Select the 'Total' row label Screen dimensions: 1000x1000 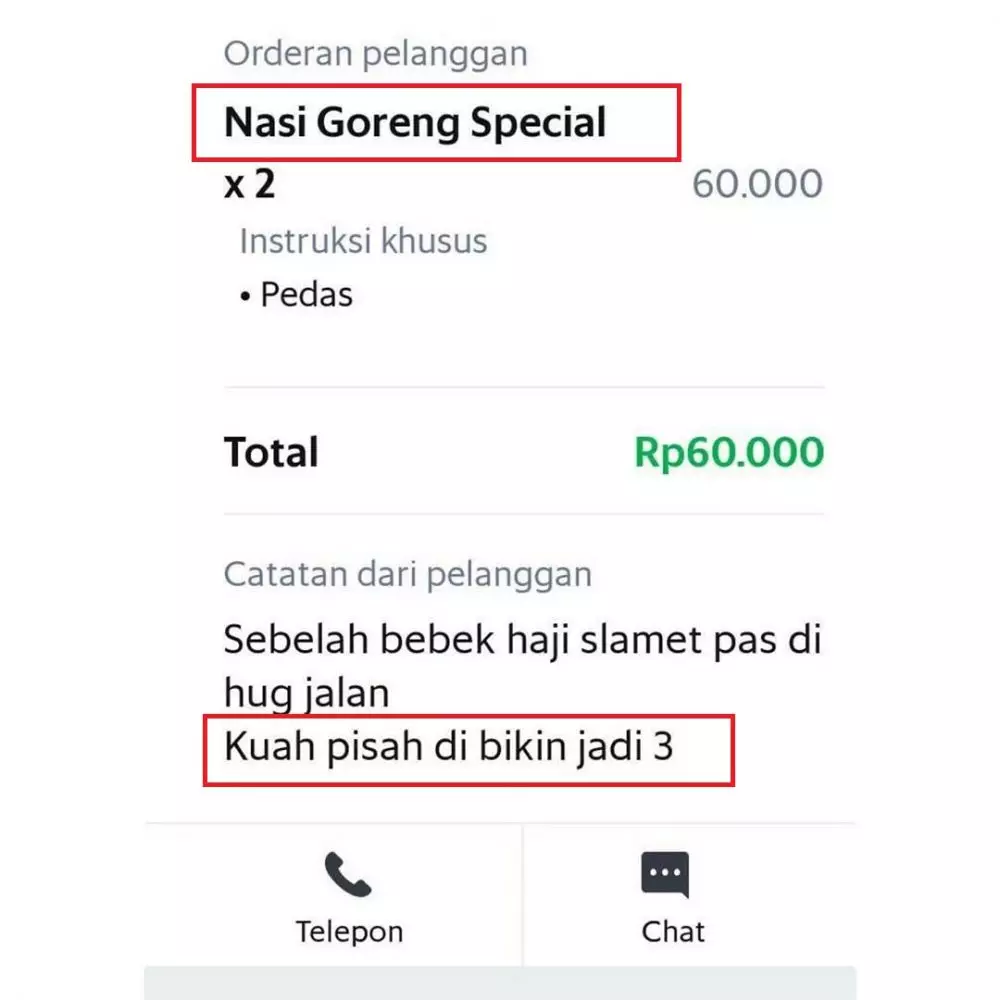[x=270, y=452]
